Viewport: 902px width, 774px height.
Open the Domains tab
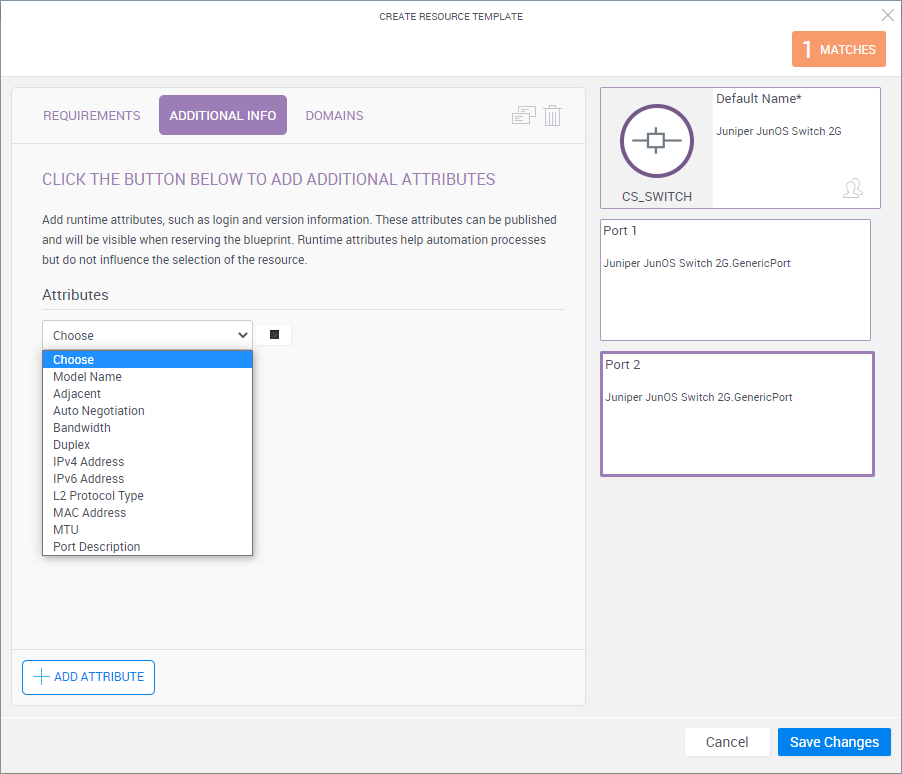pos(334,115)
